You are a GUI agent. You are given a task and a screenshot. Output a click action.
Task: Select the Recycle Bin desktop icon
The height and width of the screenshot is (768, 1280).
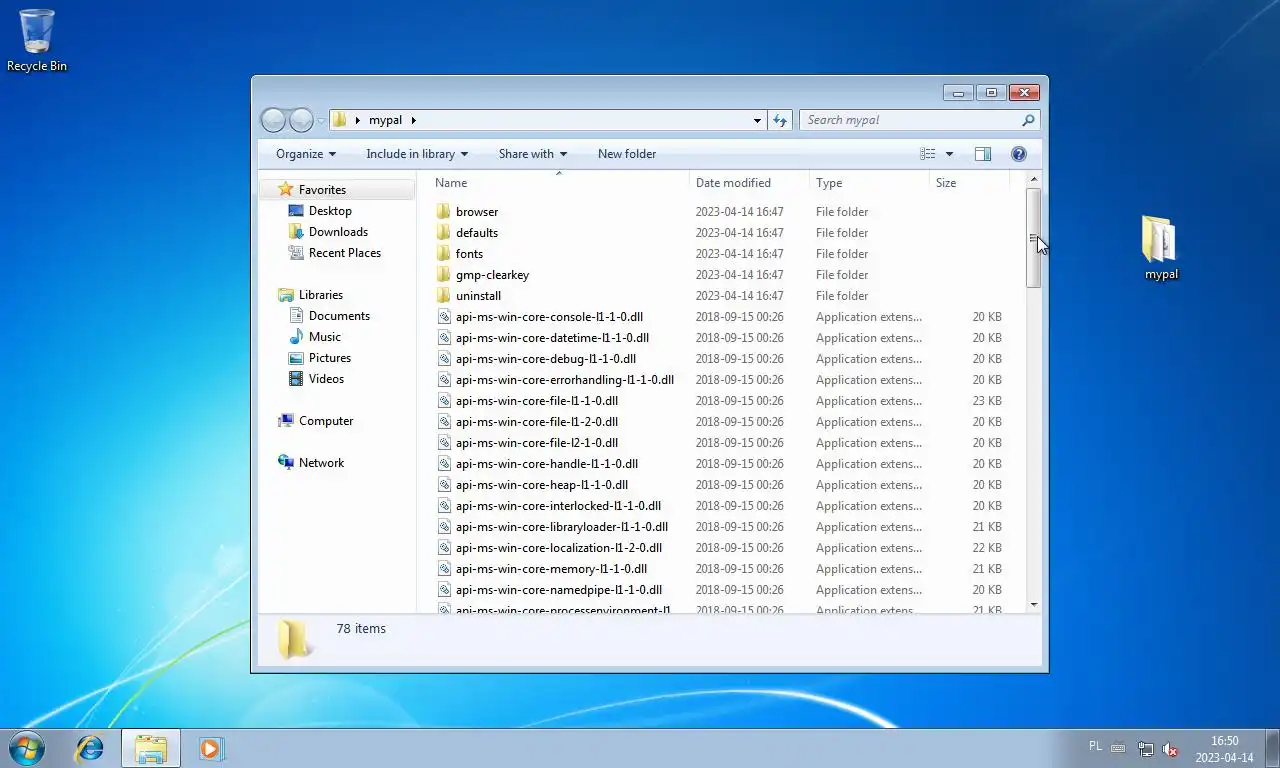click(37, 40)
